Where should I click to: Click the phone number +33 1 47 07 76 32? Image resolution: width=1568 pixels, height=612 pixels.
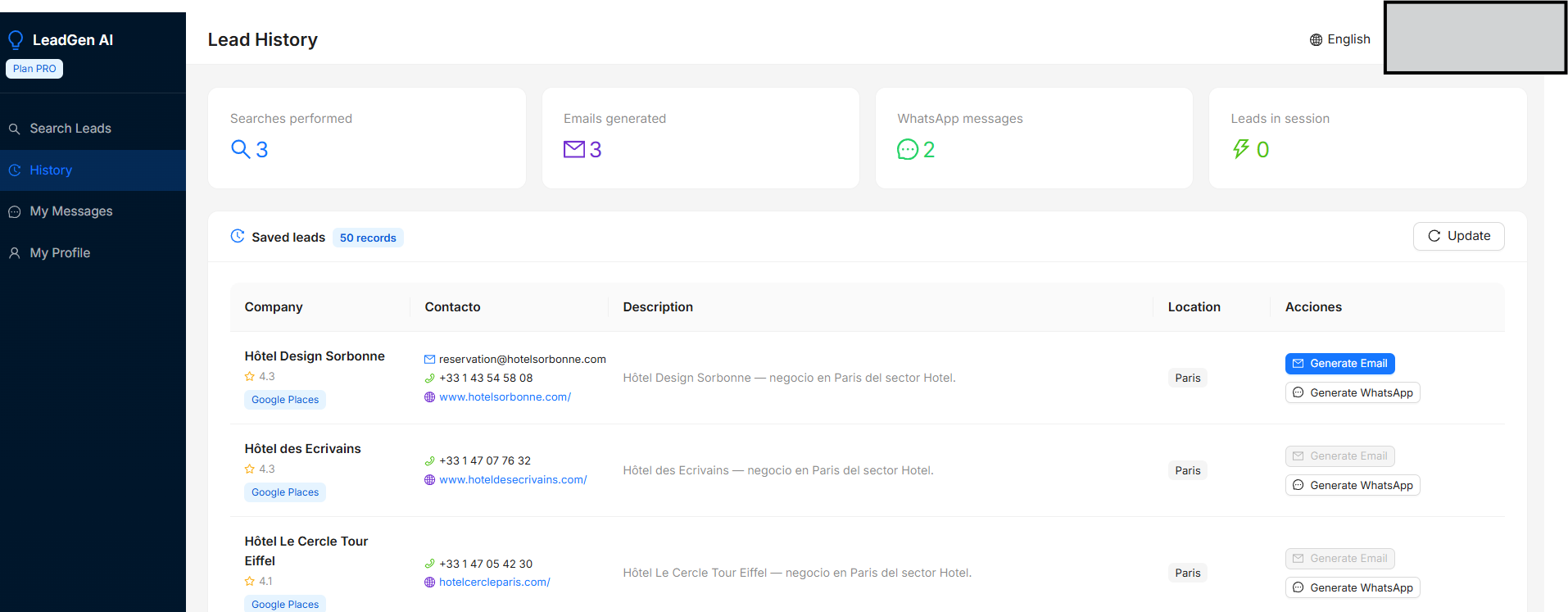point(485,461)
